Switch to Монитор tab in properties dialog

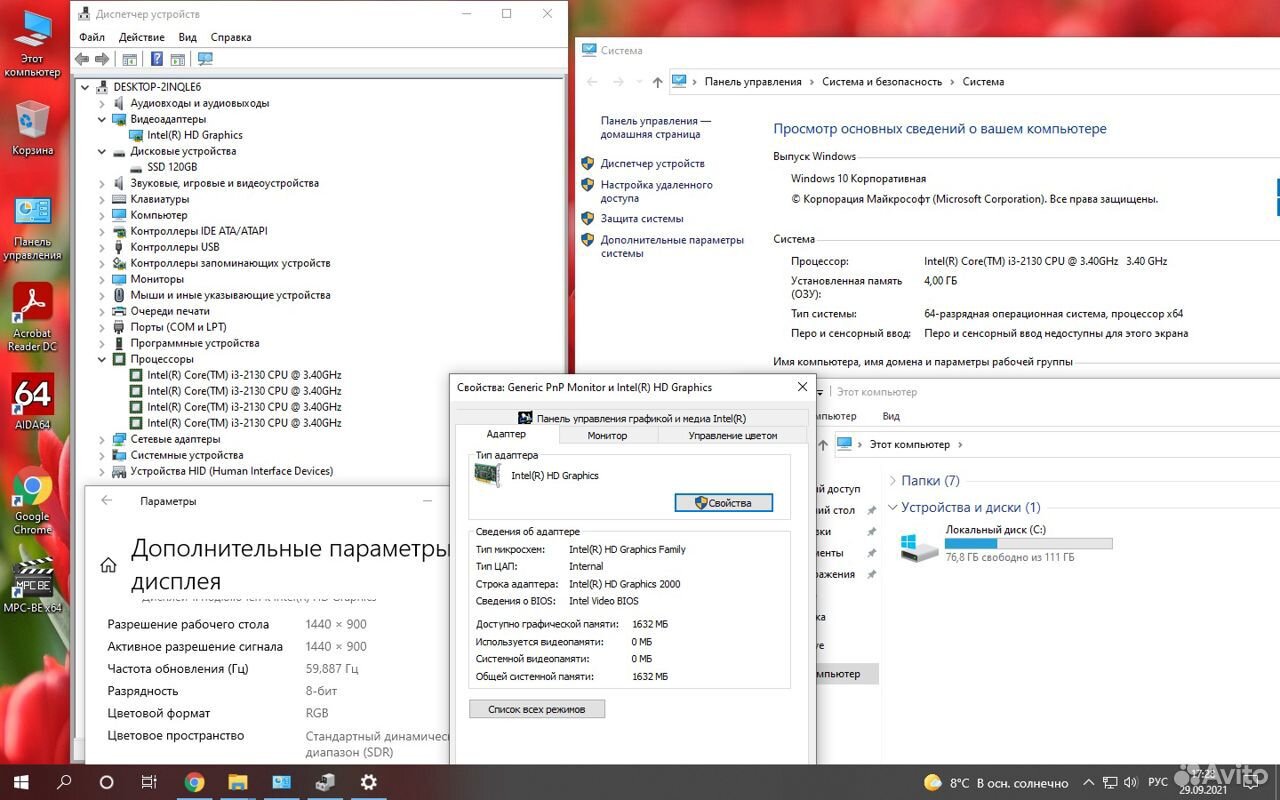(x=607, y=435)
